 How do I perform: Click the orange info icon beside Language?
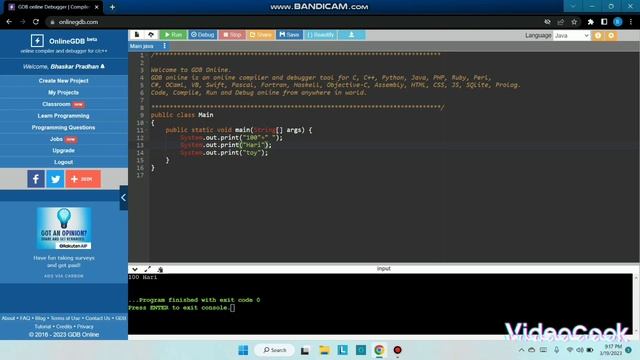pyautogui.click(x=598, y=36)
